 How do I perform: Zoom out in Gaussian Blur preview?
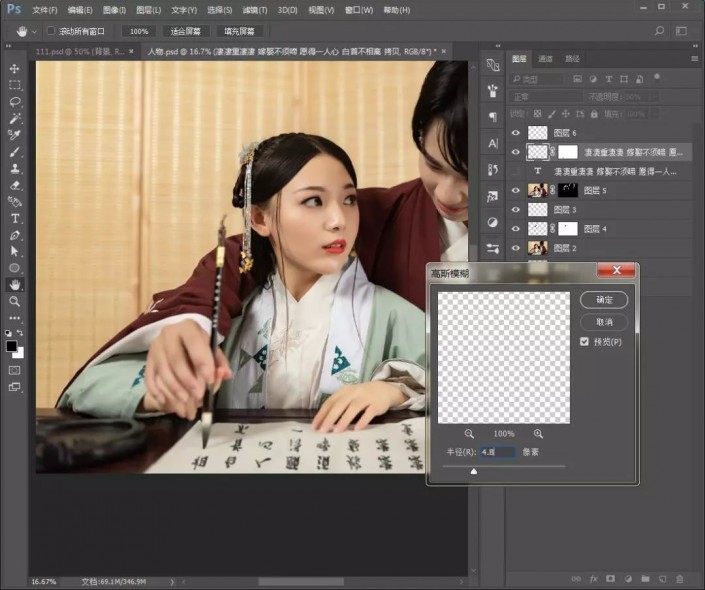click(469, 434)
